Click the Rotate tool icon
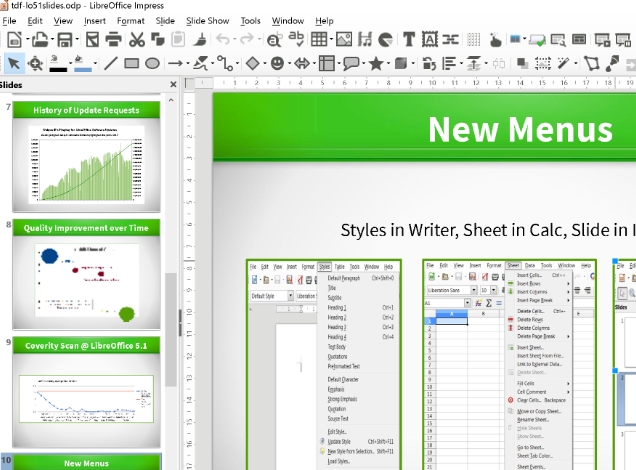 [x=429, y=64]
